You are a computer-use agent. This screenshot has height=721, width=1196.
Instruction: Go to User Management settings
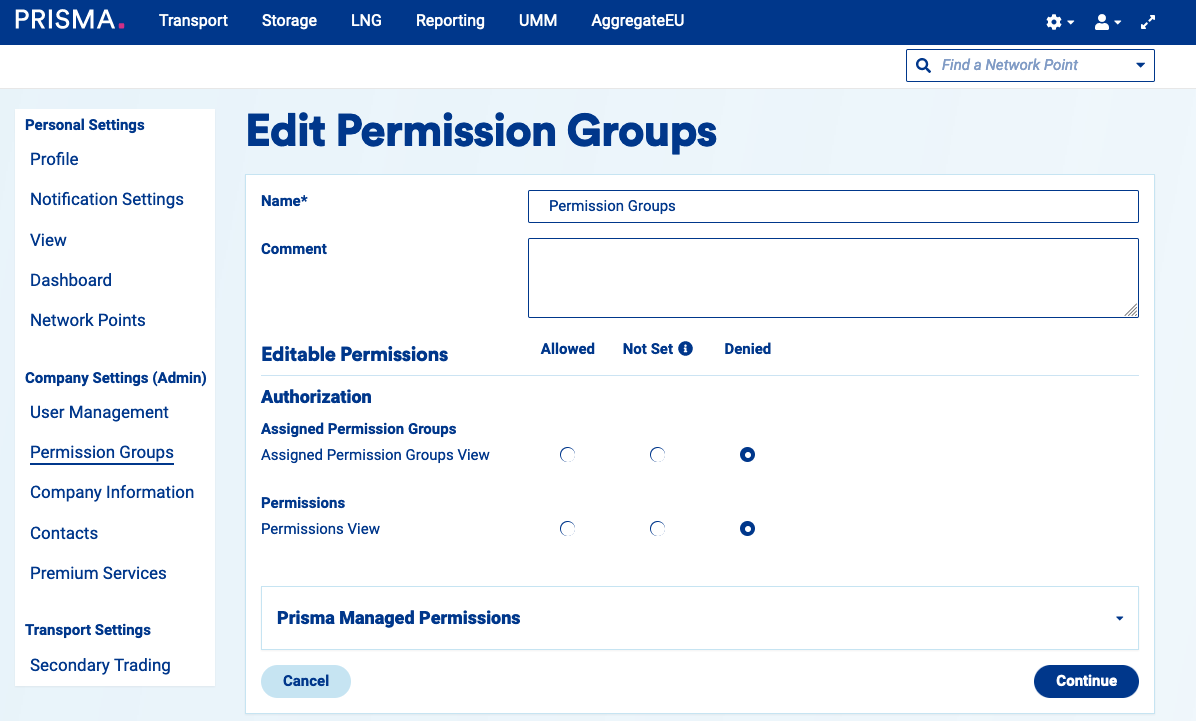[99, 412]
